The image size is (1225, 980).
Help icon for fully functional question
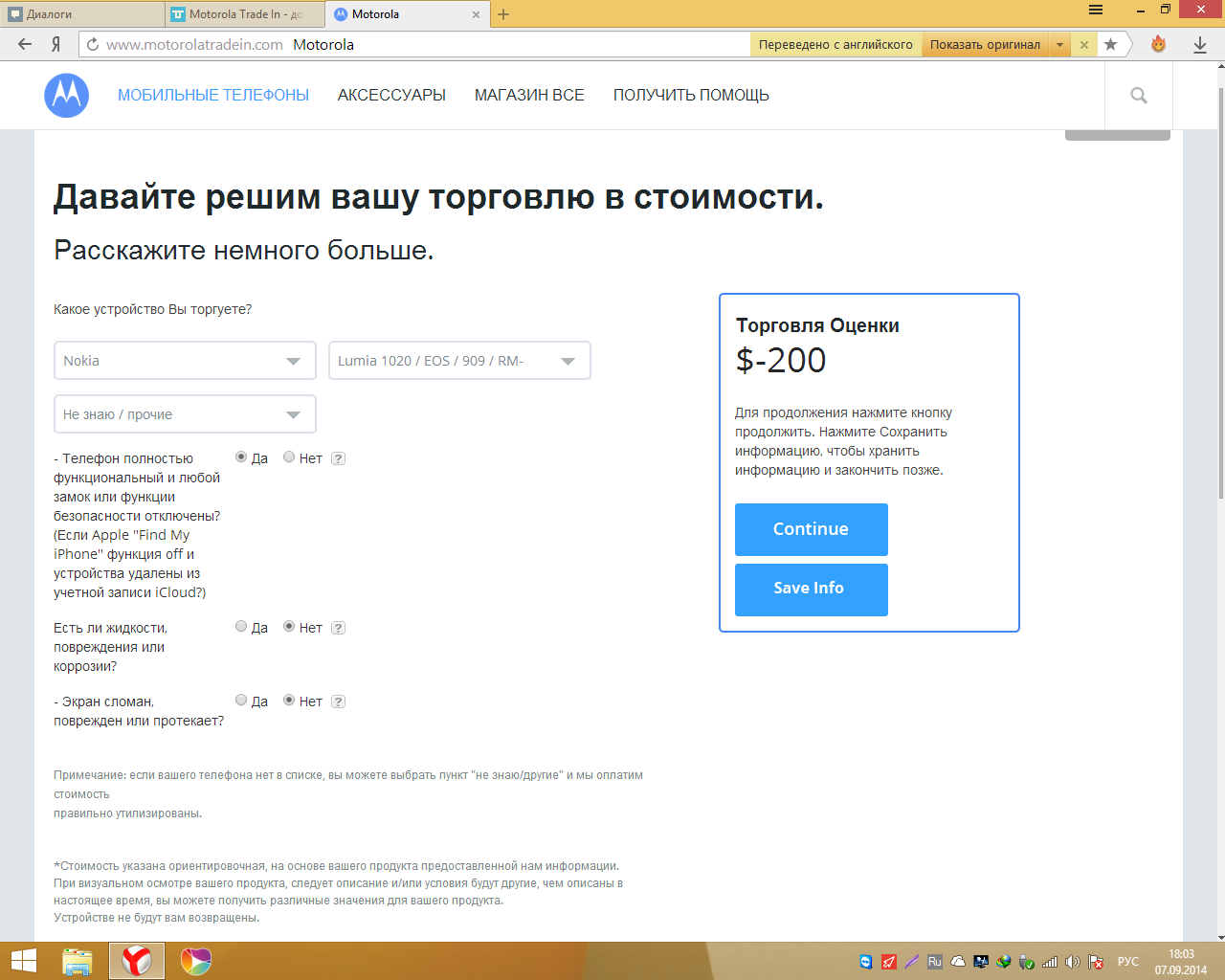tap(338, 458)
